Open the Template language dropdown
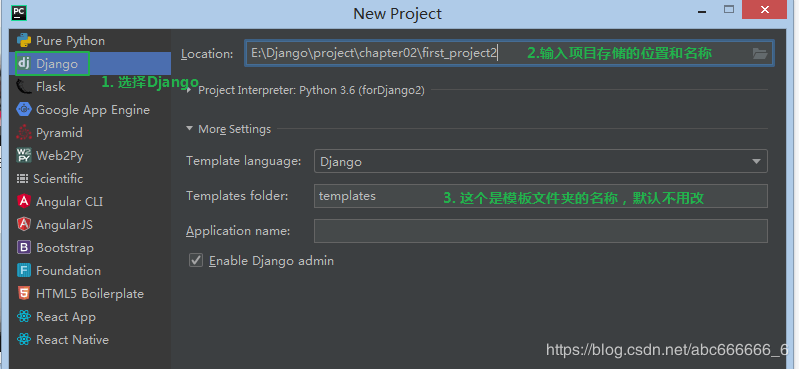The width and height of the screenshot is (799, 369). (x=541, y=162)
